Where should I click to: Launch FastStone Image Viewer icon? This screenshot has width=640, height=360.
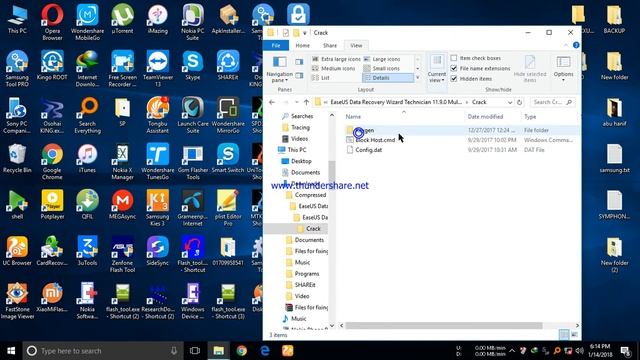click(x=17, y=300)
